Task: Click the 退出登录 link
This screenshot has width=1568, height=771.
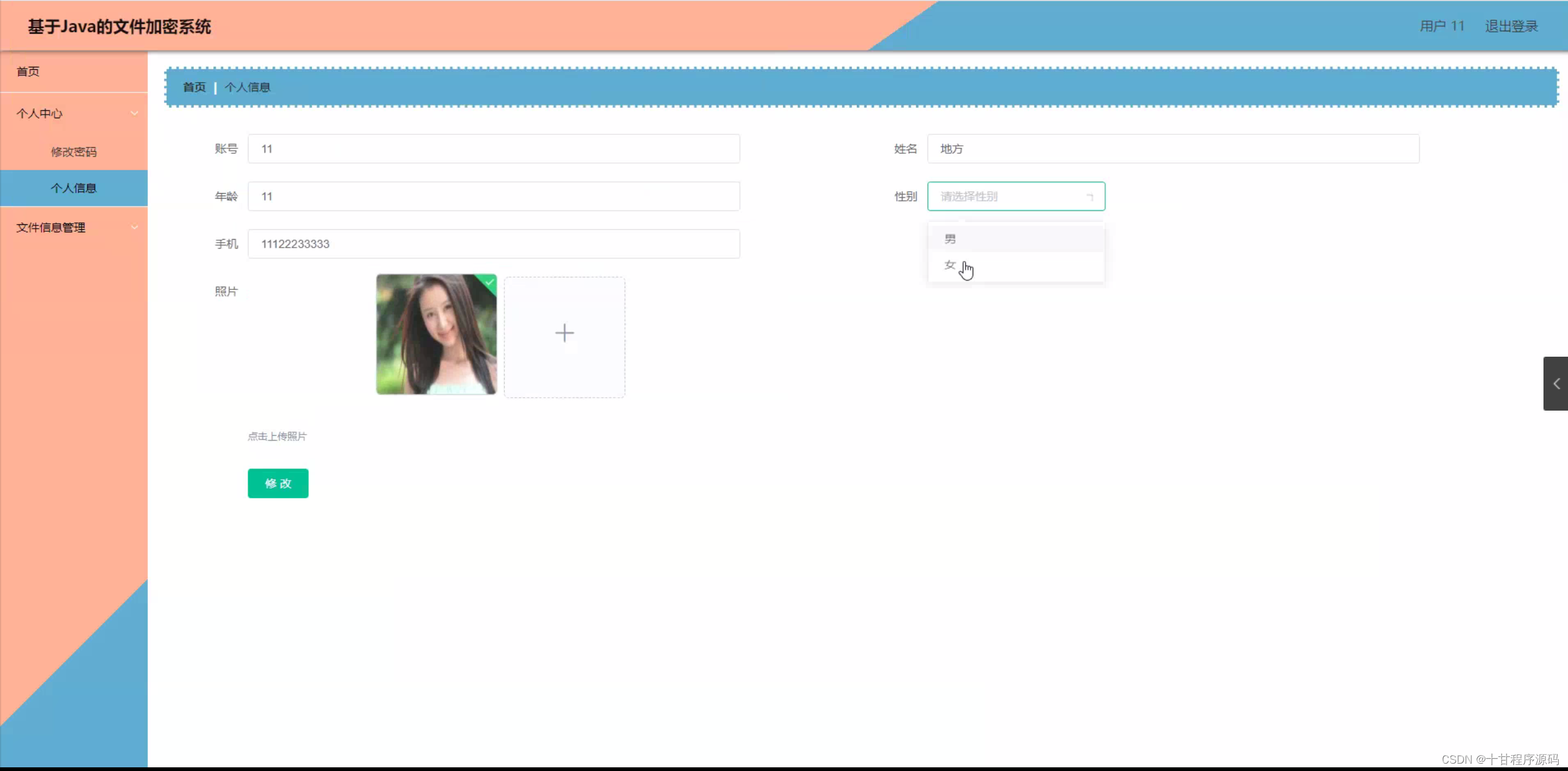Action: click(x=1511, y=26)
